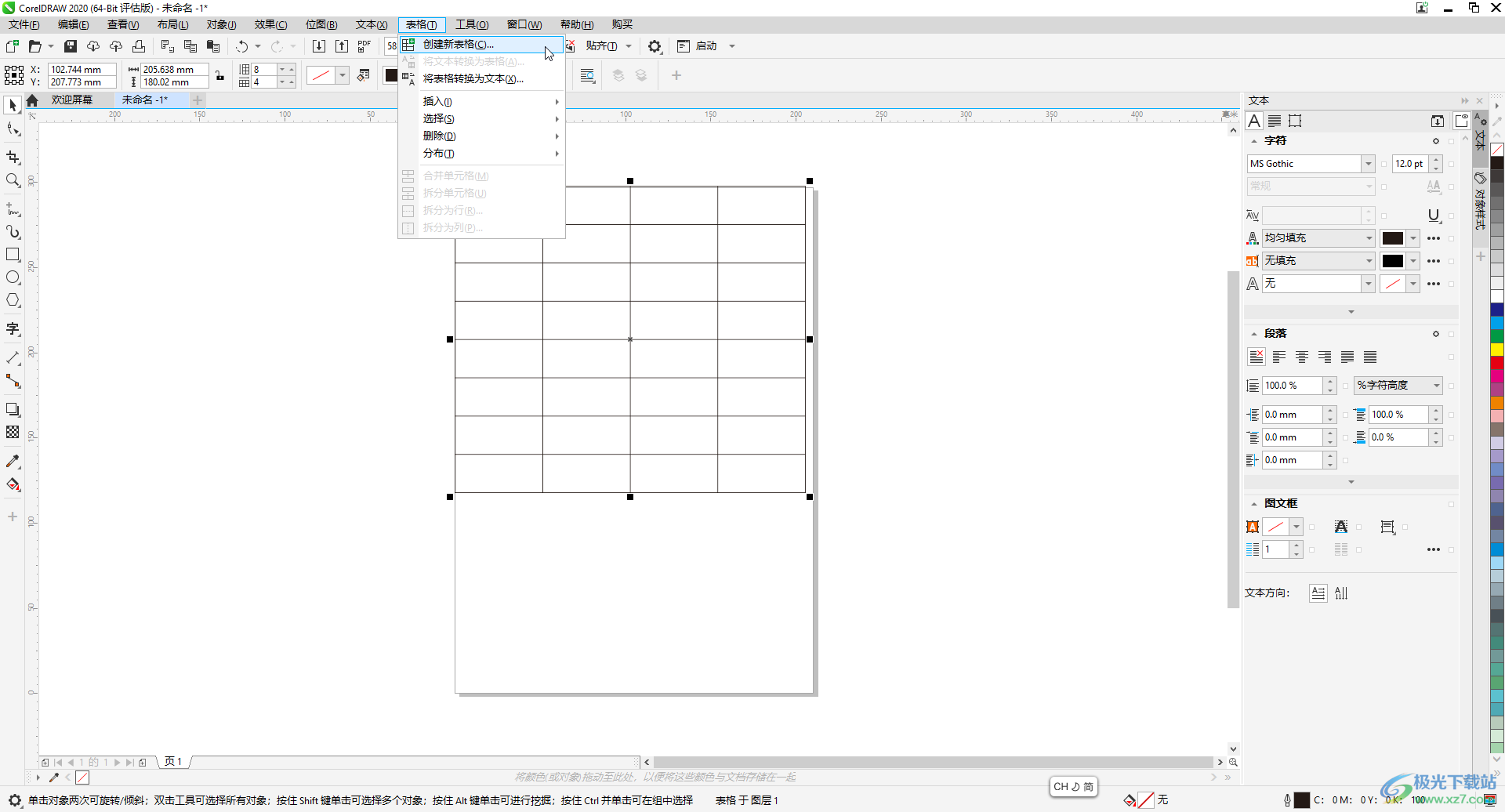1505x812 pixels.
Task: Select the Polygon tool
Action: click(x=13, y=300)
